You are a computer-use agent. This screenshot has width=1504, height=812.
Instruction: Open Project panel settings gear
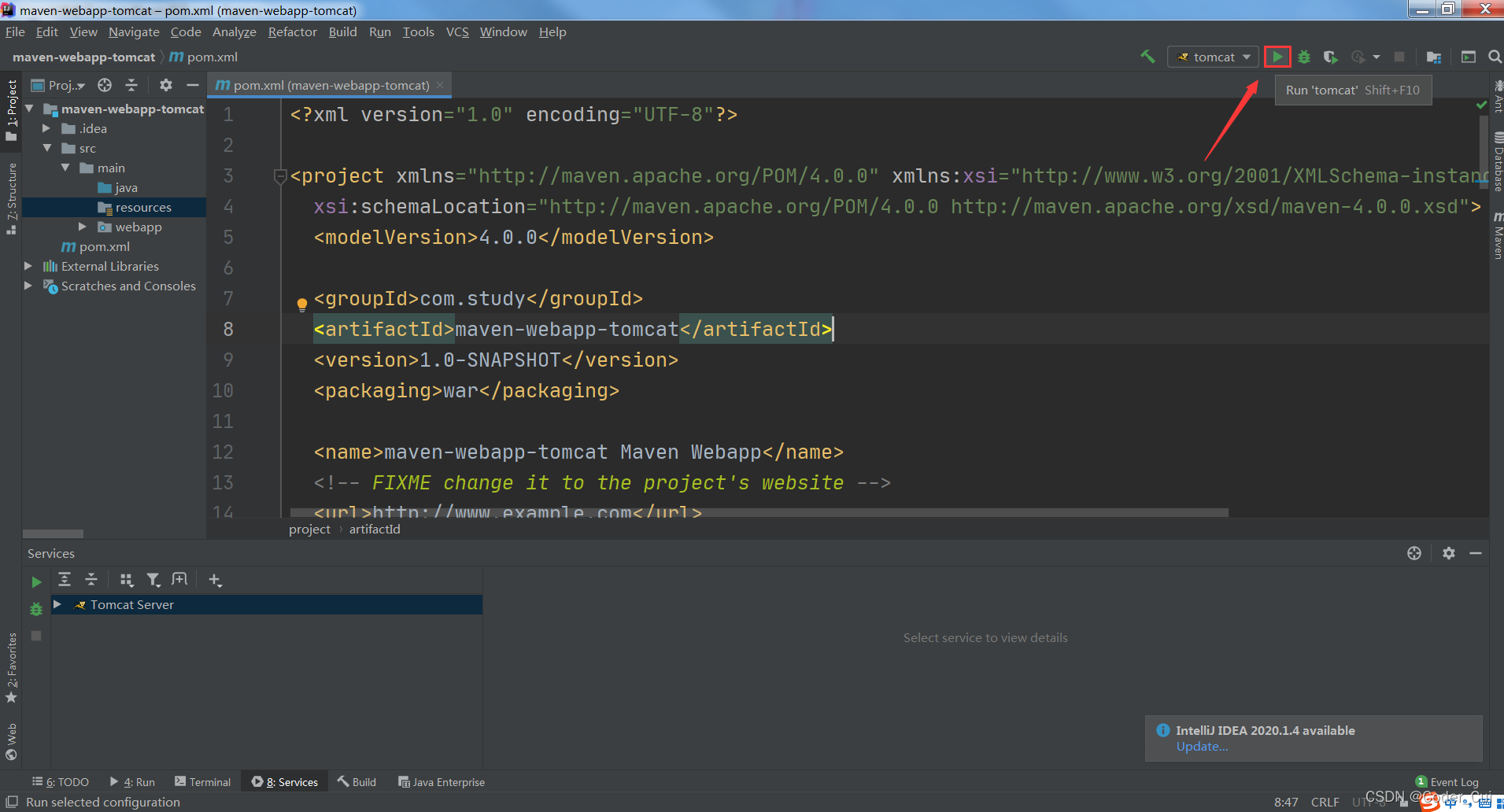[x=165, y=85]
